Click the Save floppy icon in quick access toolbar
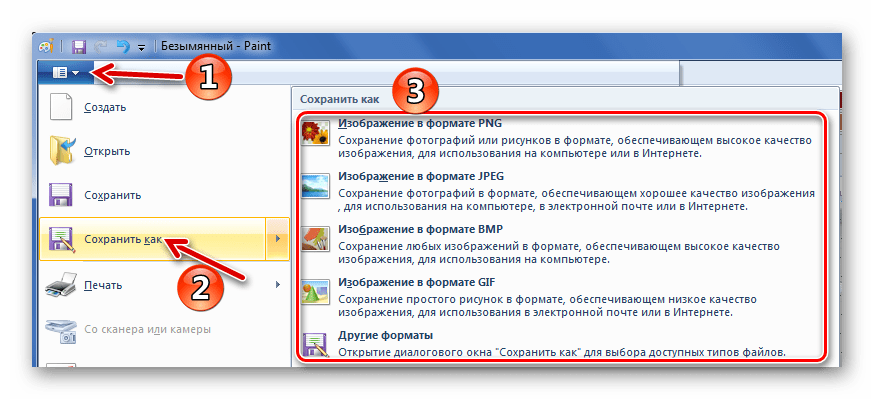The height and width of the screenshot is (399, 874). pos(80,46)
